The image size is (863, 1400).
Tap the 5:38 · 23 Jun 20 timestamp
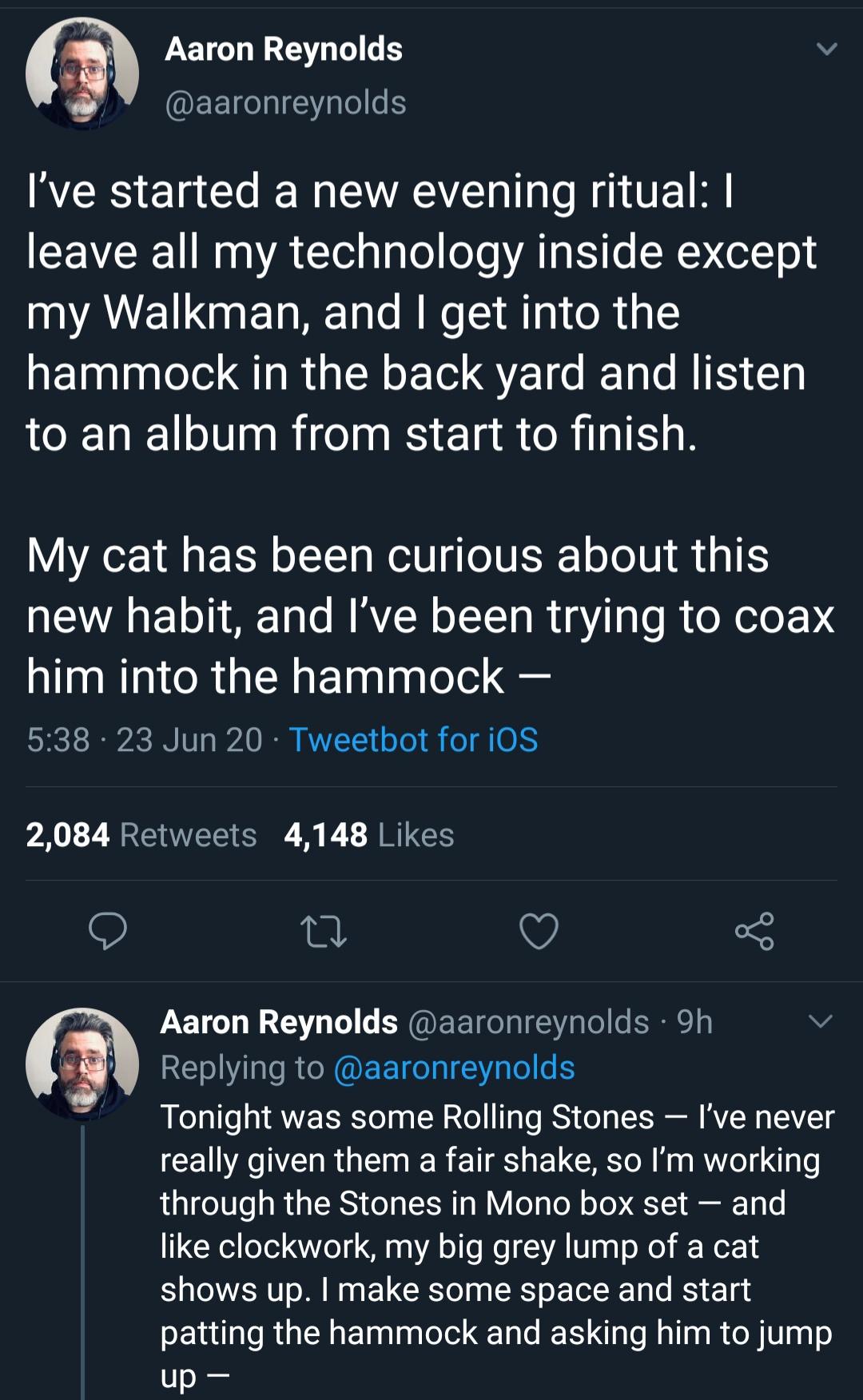145,740
